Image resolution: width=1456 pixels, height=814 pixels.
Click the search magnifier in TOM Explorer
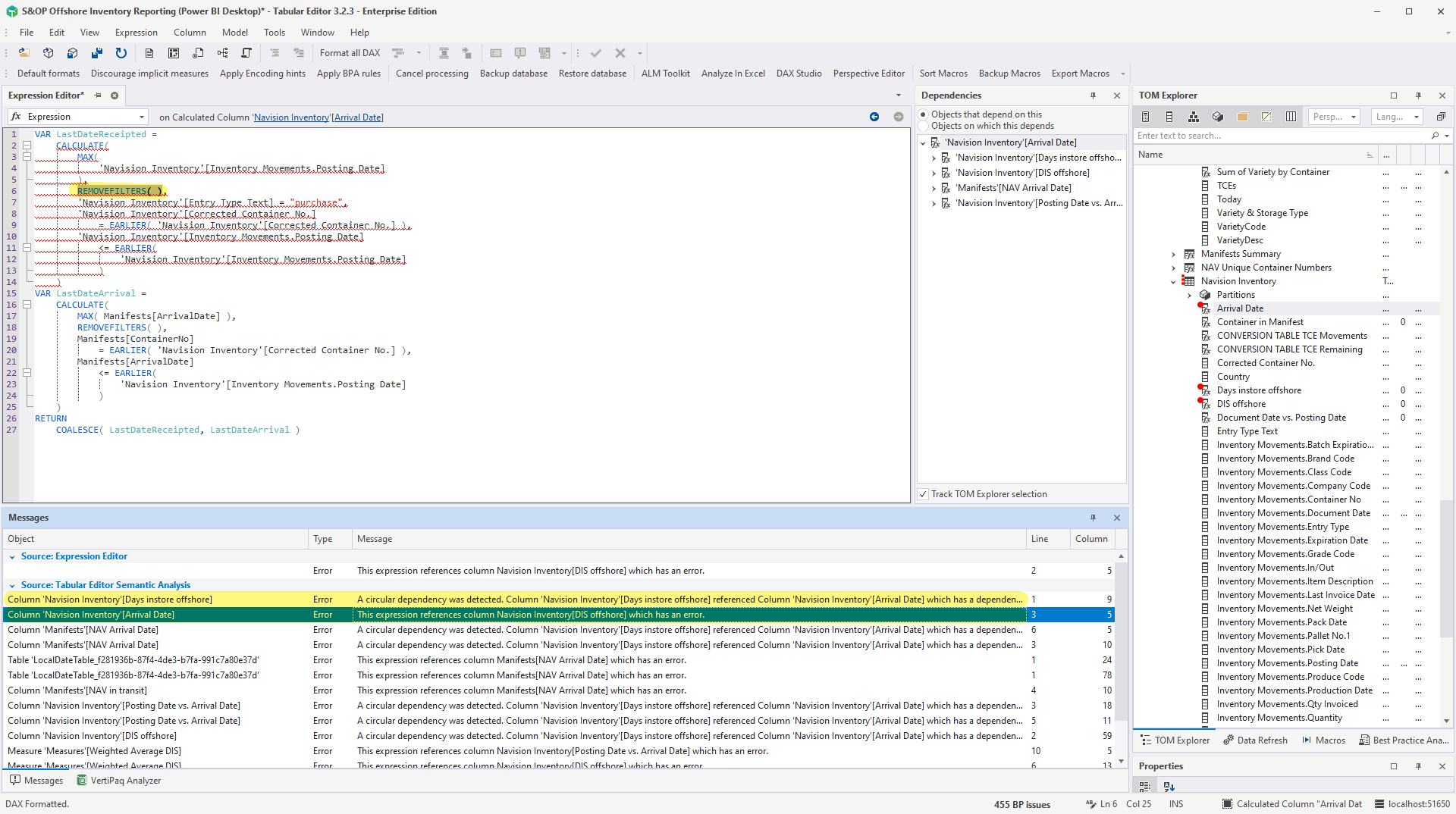click(x=1435, y=136)
